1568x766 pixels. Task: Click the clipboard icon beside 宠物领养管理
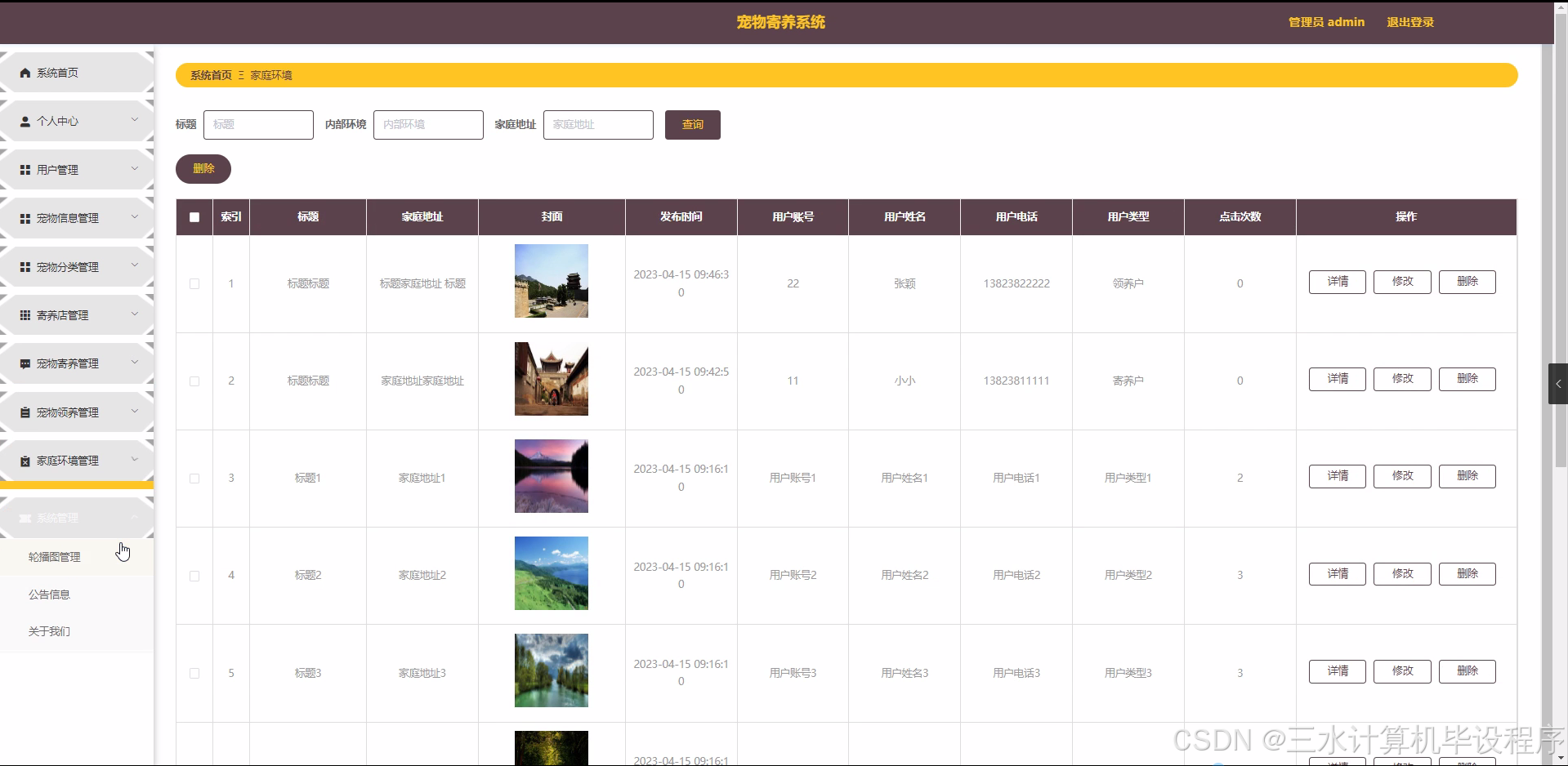point(25,412)
